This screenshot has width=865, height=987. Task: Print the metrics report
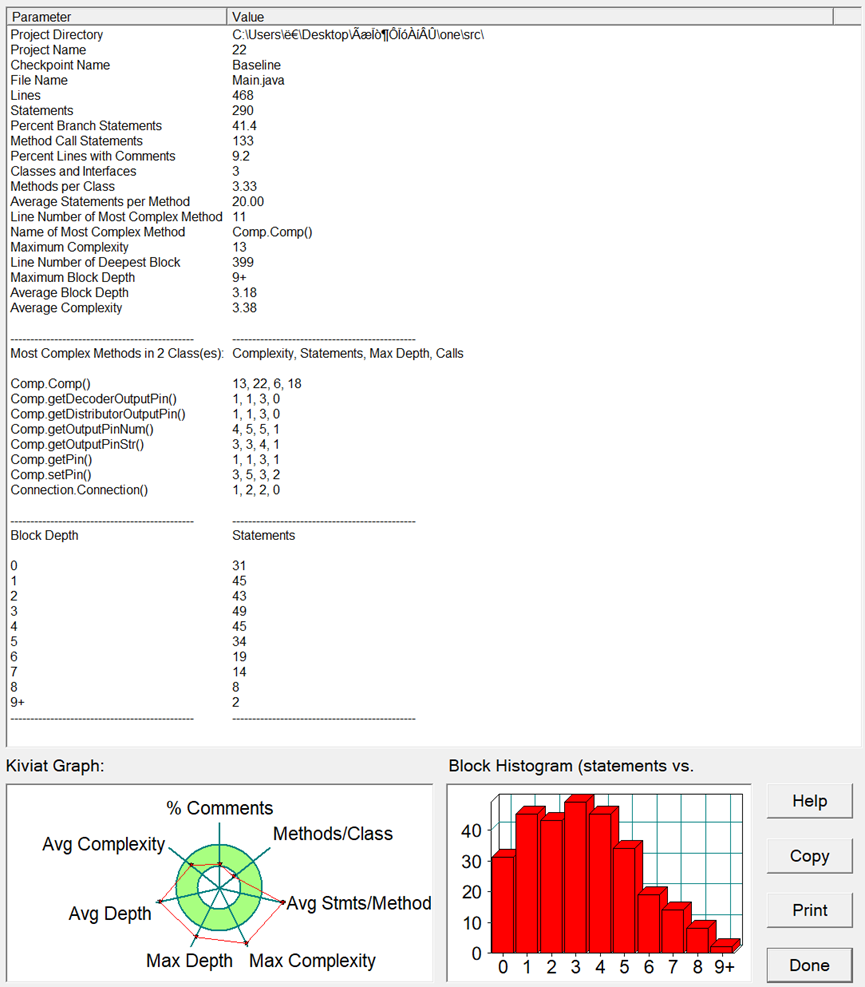coord(810,910)
